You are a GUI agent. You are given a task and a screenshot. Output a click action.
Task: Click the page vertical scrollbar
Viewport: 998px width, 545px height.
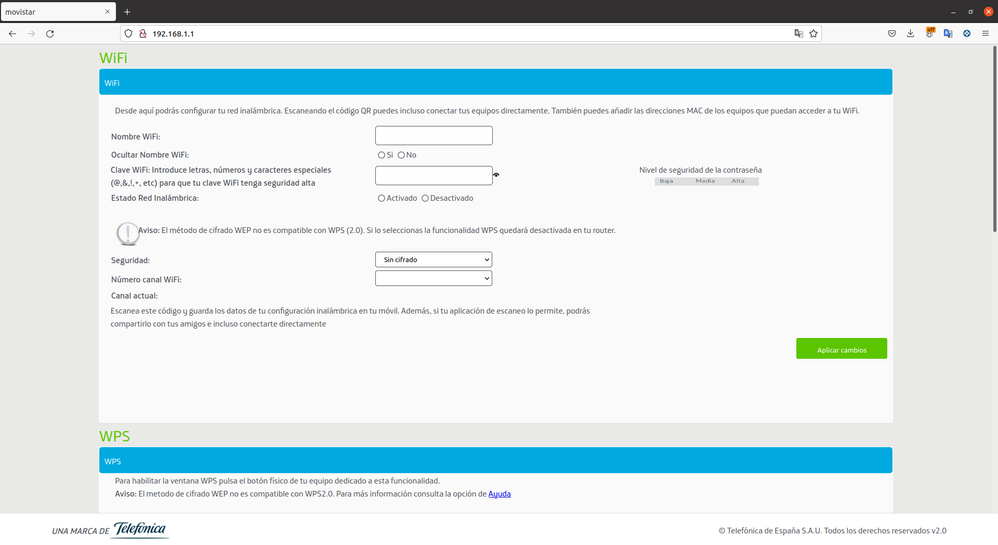pos(995,140)
